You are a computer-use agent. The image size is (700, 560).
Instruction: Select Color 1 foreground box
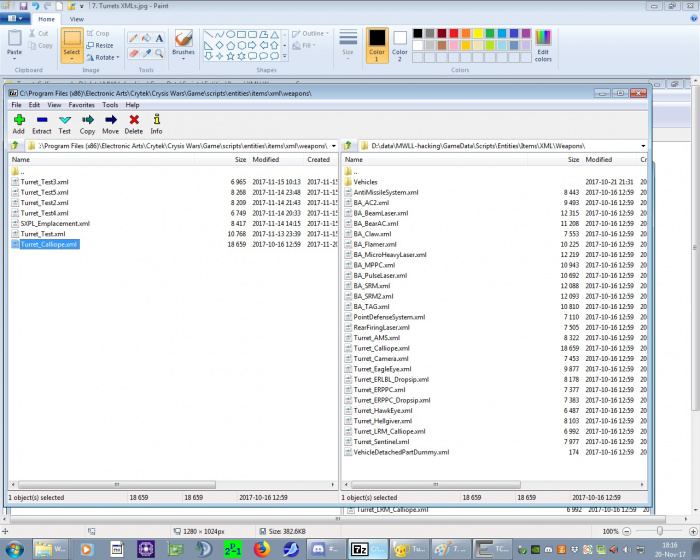pos(377,43)
